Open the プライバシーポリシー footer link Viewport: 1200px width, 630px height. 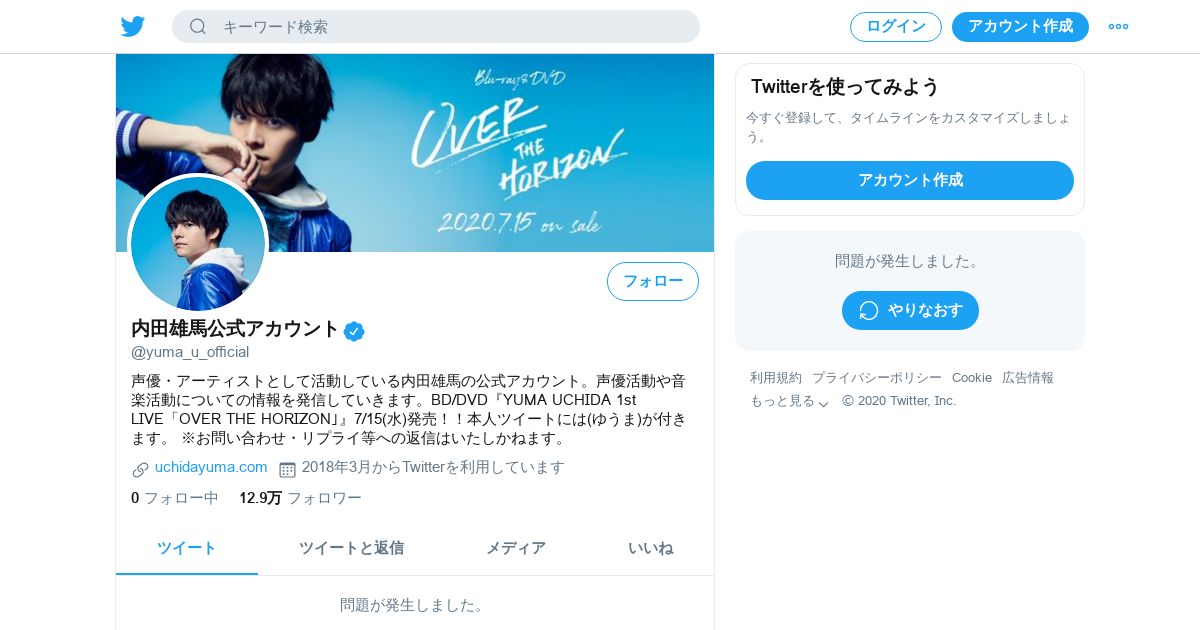(x=877, y=378)
